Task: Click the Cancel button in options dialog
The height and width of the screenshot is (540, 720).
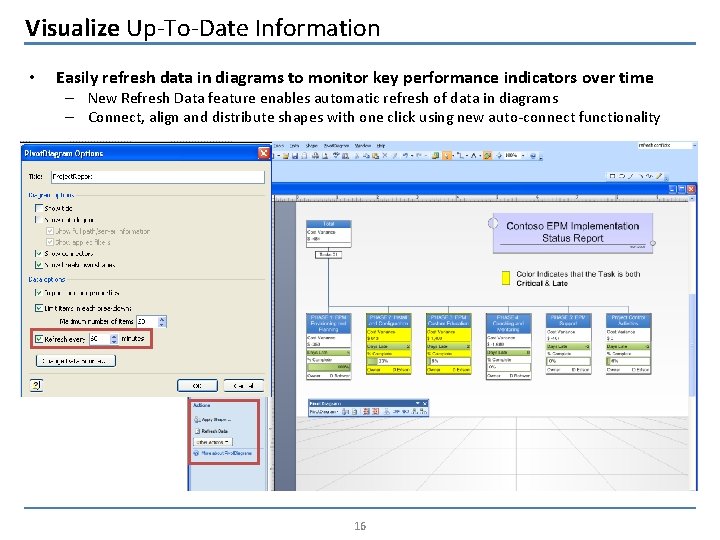Action: [244, 386]
